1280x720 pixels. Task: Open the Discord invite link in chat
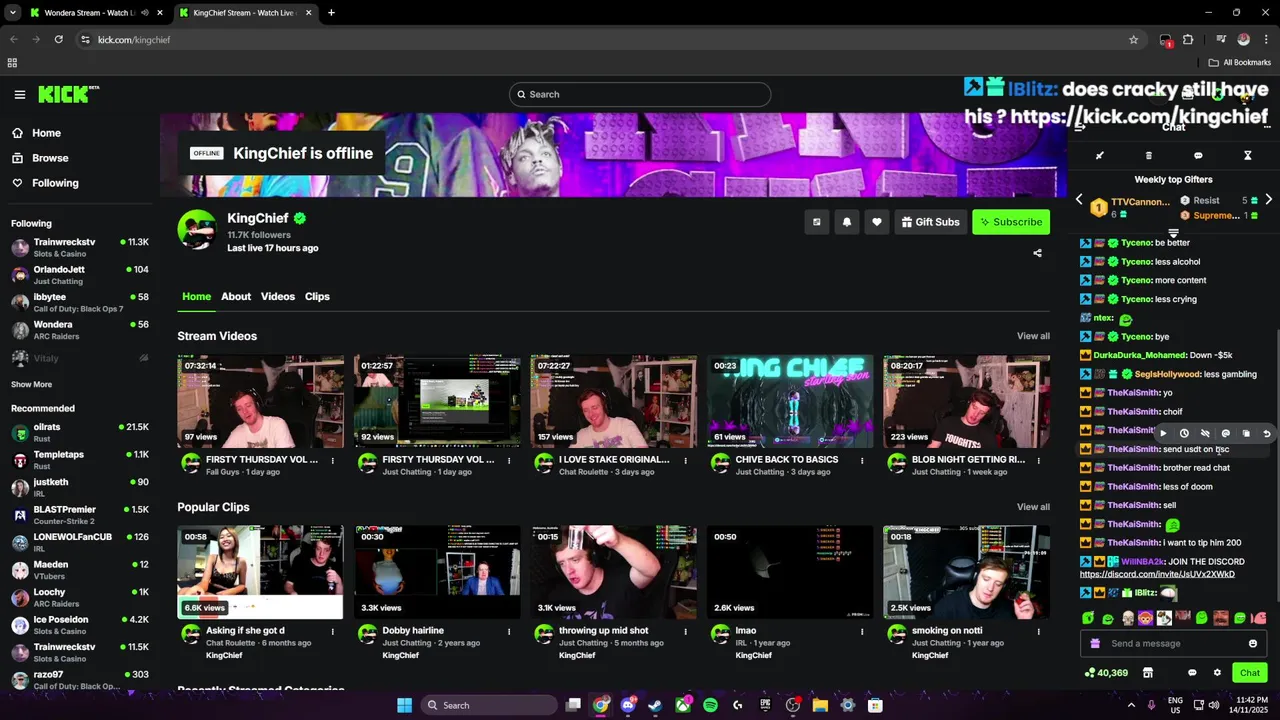coord(1157,574)
